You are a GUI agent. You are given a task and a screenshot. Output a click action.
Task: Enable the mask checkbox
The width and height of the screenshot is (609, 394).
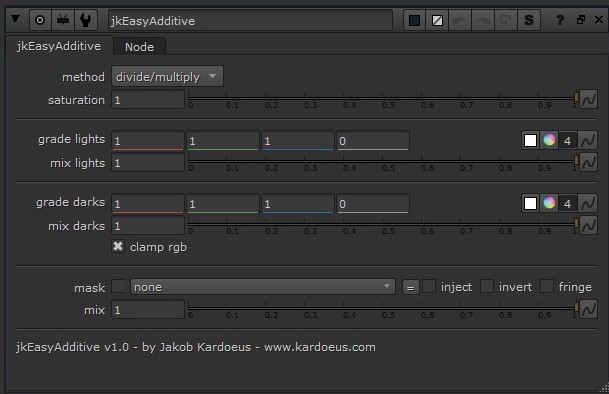click(x=118, y=287)
